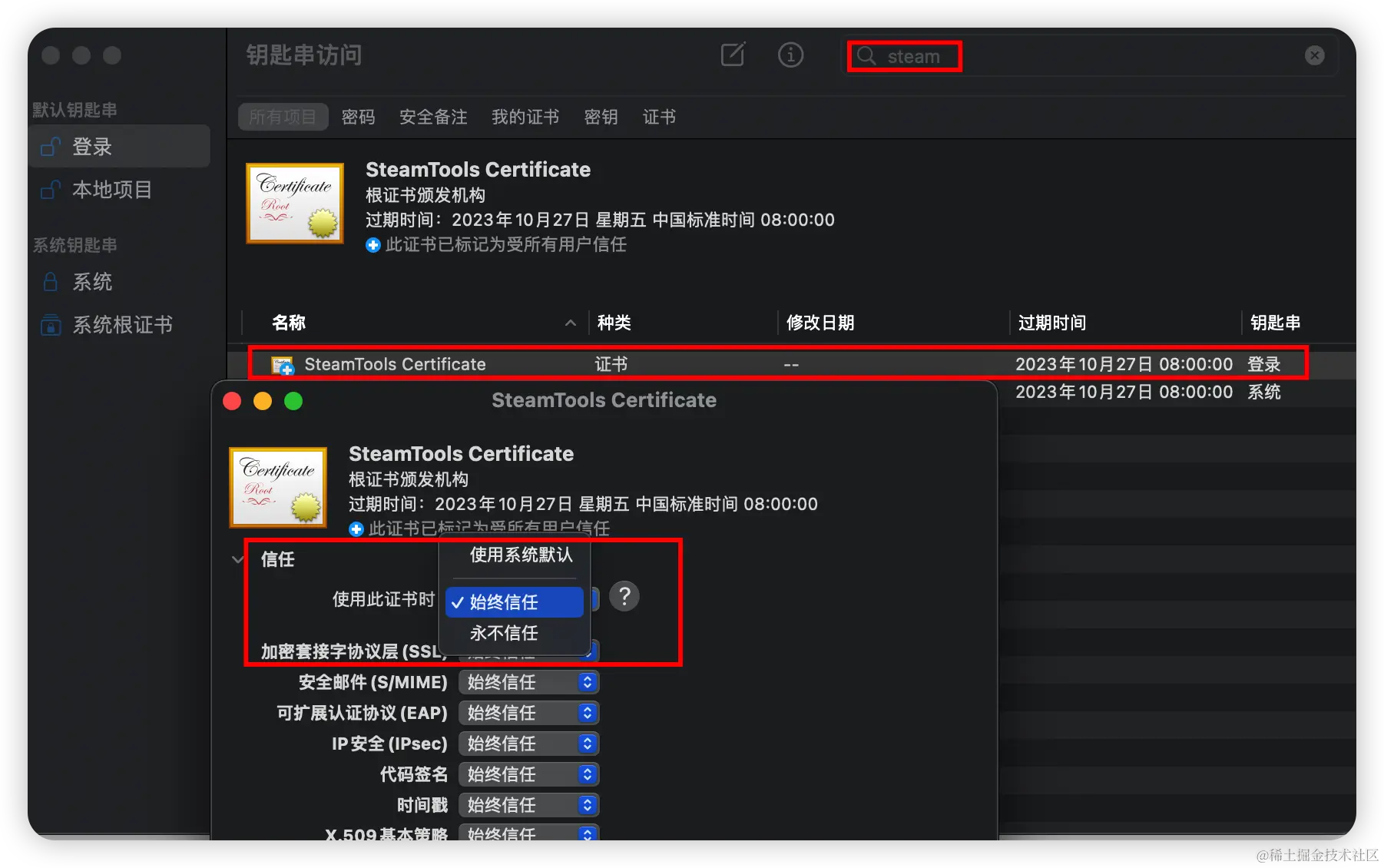Open the 证书 tab

point(659,117)
